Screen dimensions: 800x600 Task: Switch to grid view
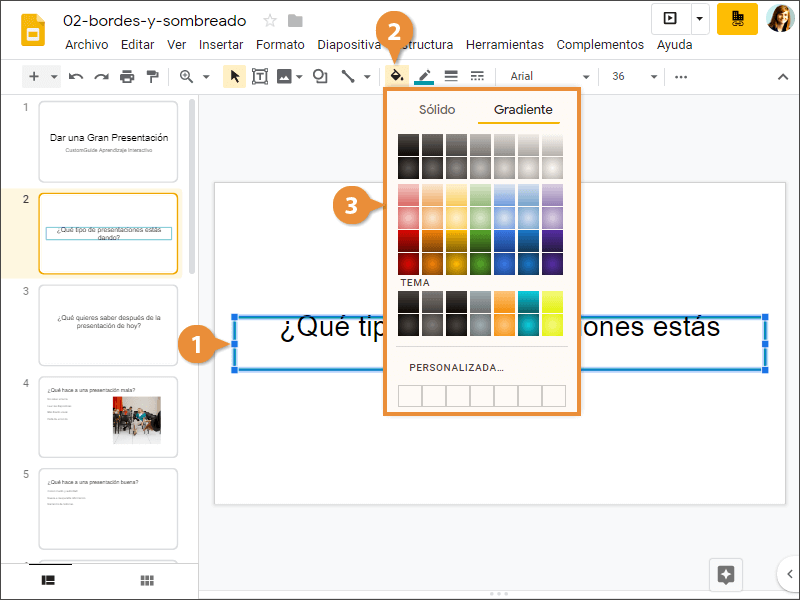click(x=147, y=580)
